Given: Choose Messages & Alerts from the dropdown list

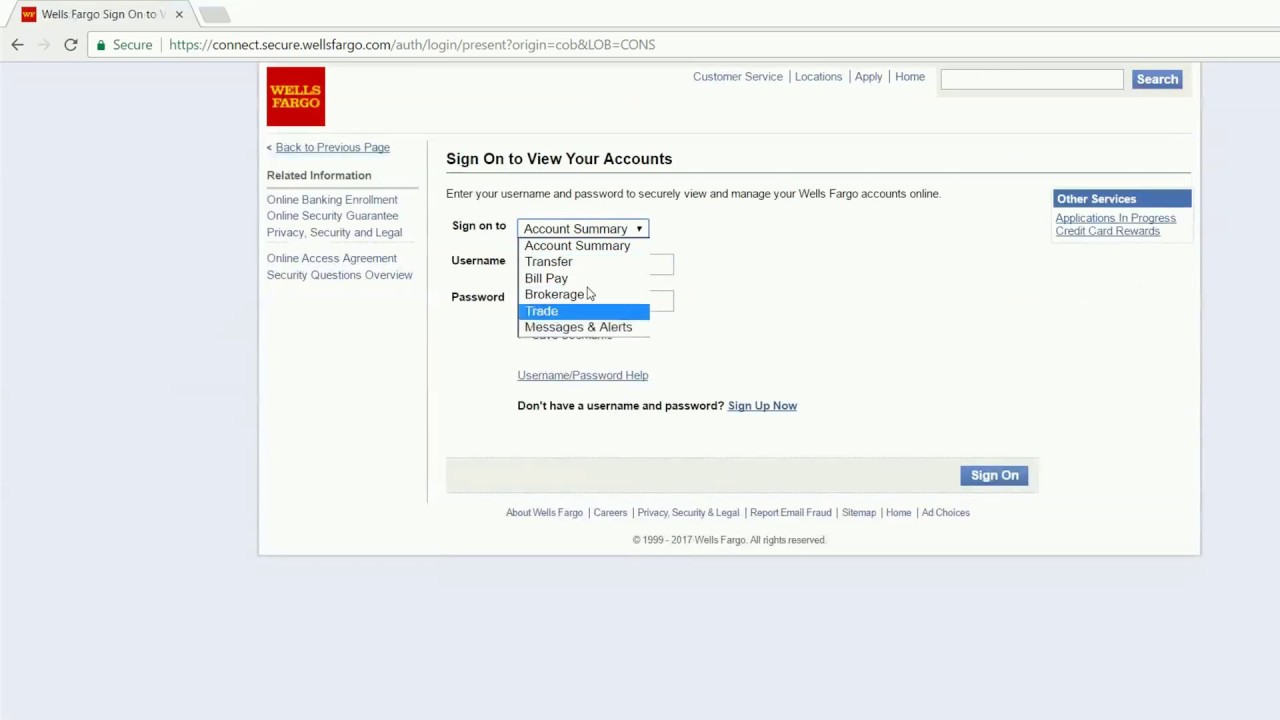Looking at the screenshot, I should click(x=578, y=327).
